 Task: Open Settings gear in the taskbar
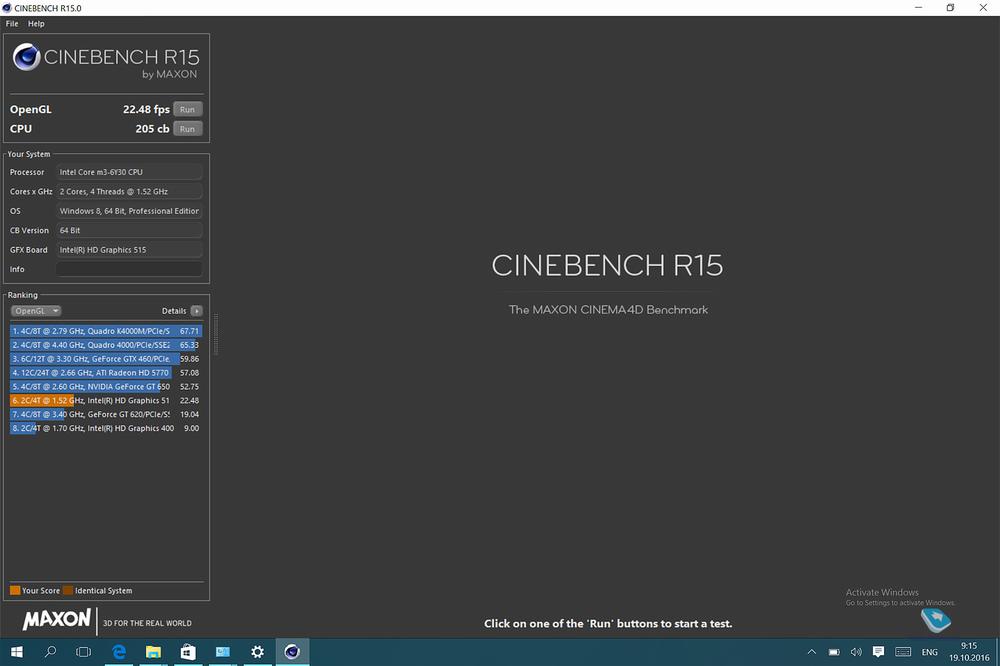(257, 652)
